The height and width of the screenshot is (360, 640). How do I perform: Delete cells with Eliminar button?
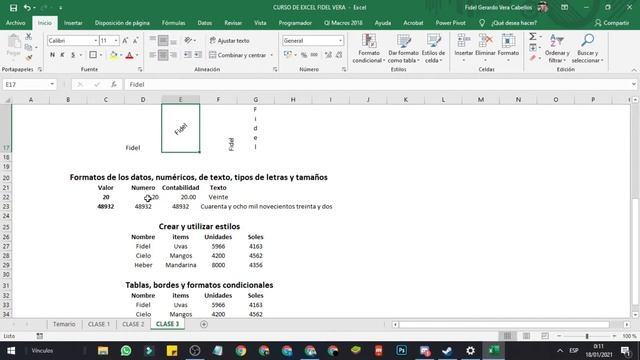click(x=485, y=48)
